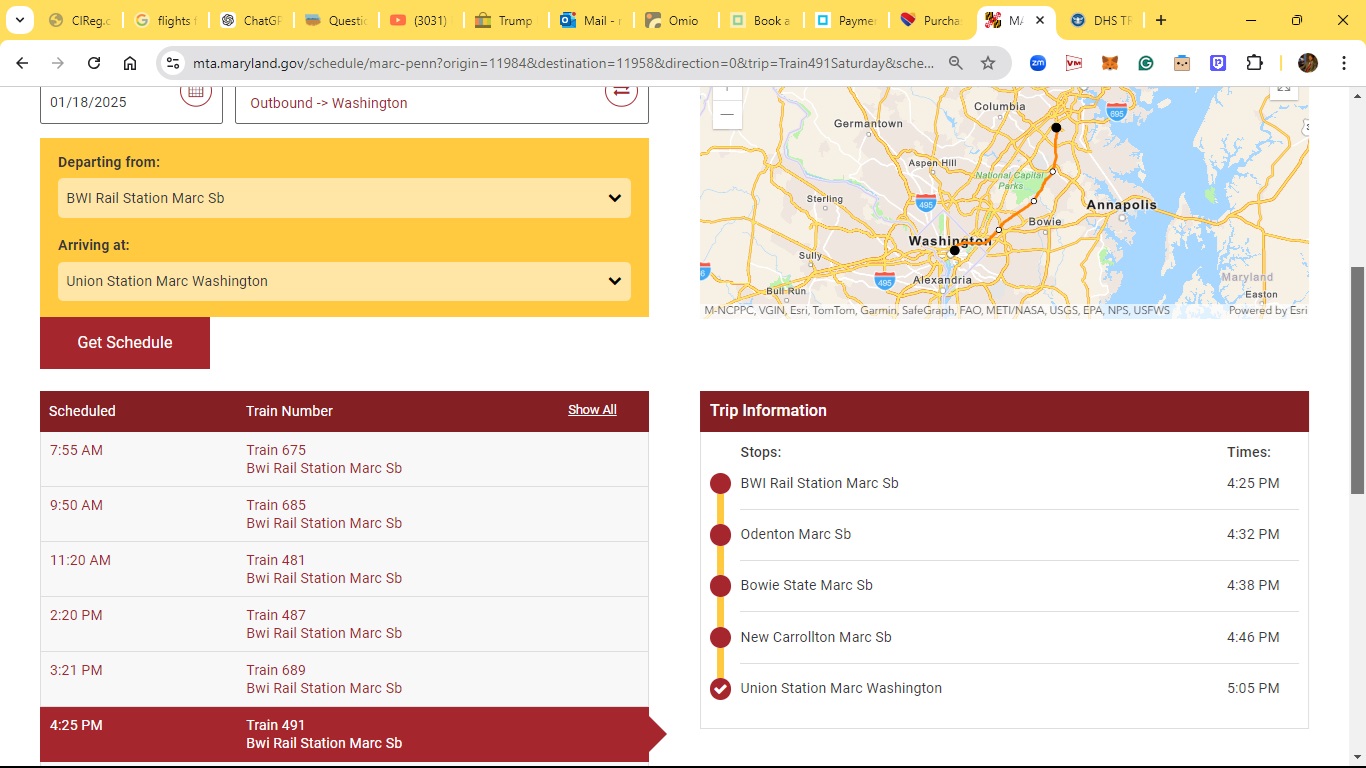Select Train 487 at 2:20 PM

[x=344, y=624]
